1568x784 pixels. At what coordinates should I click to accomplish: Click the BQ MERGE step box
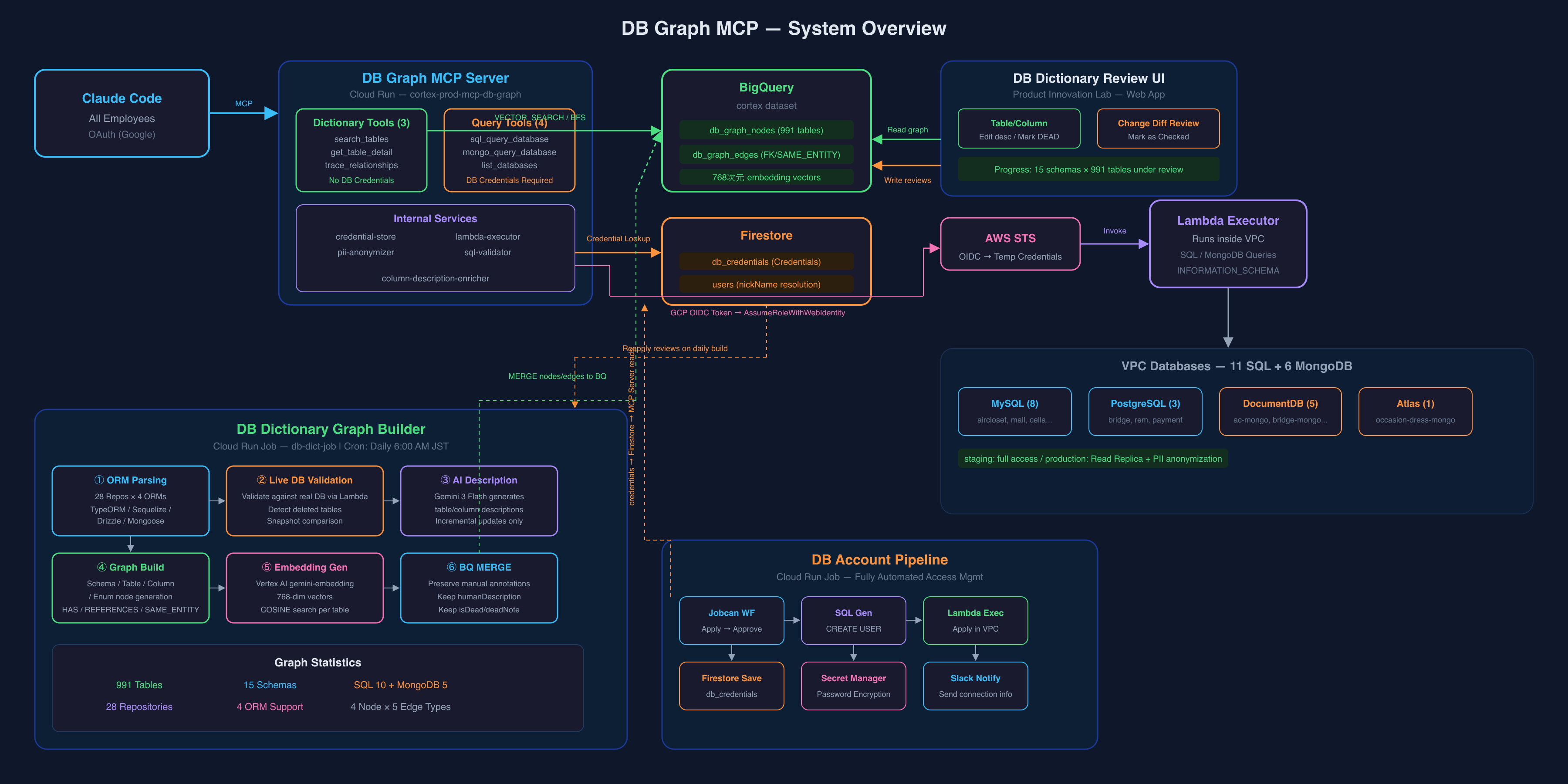479,588
